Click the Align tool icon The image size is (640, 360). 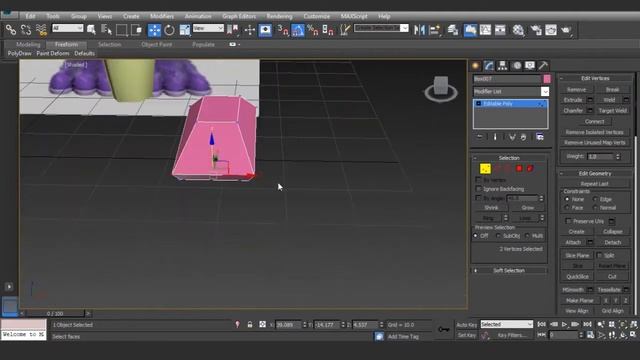[435, 30]
